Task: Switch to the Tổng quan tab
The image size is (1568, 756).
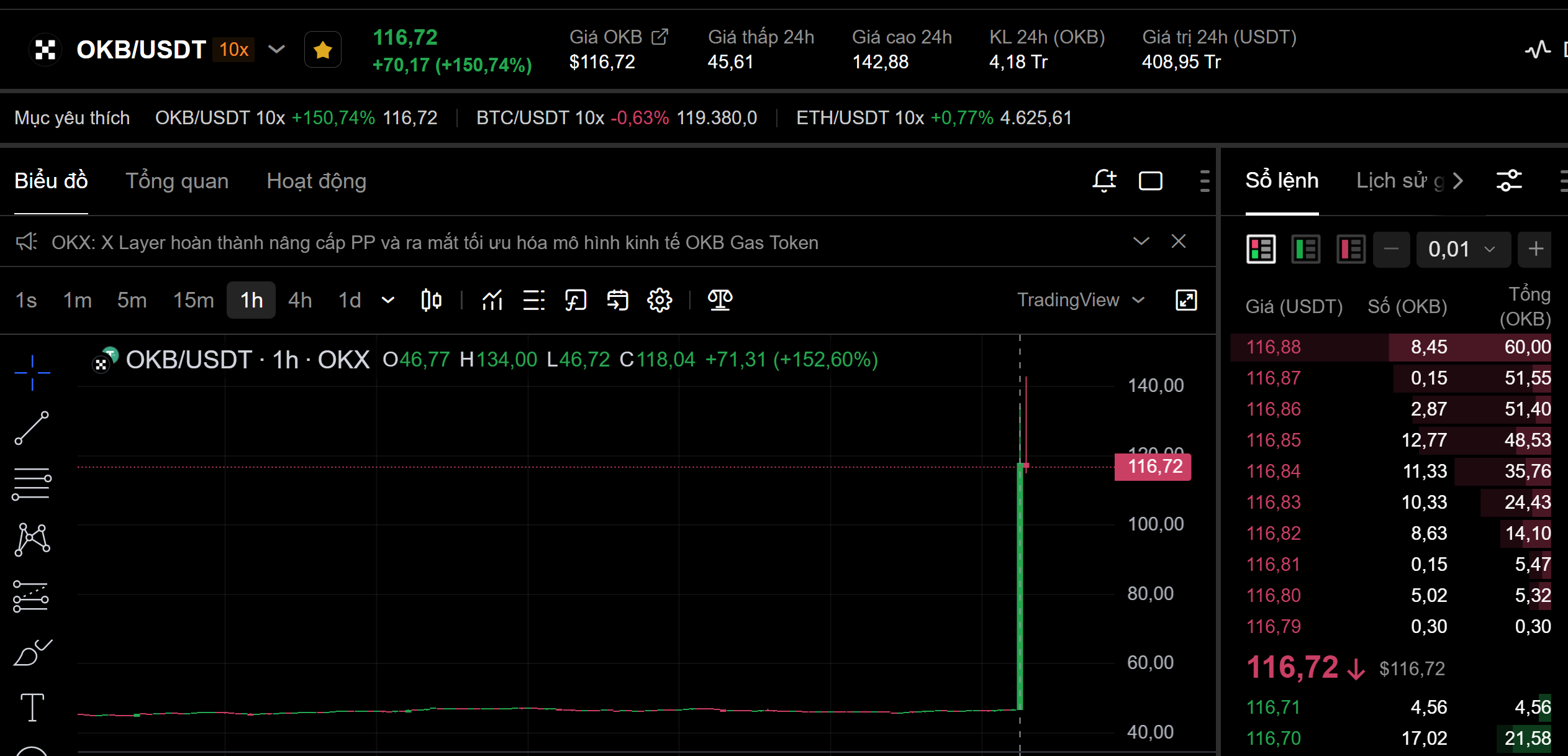Action: tap(177, 181)
